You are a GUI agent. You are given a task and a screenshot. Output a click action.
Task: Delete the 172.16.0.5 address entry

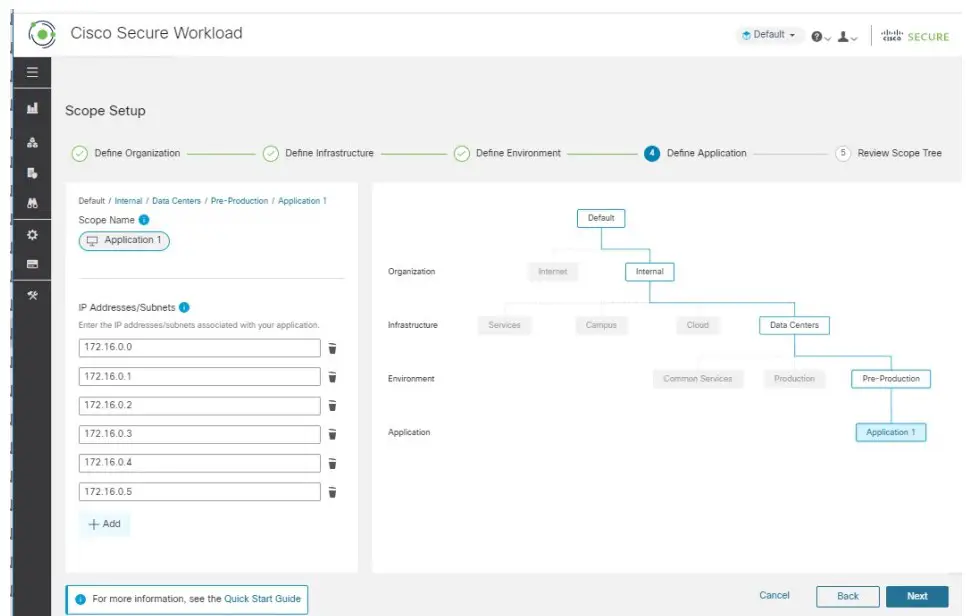tap(332, 492)
